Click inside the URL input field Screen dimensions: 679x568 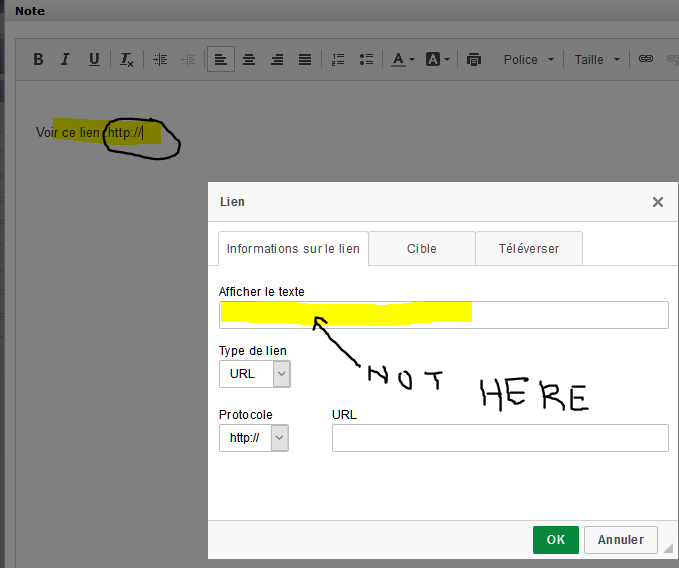coord(500,438)
